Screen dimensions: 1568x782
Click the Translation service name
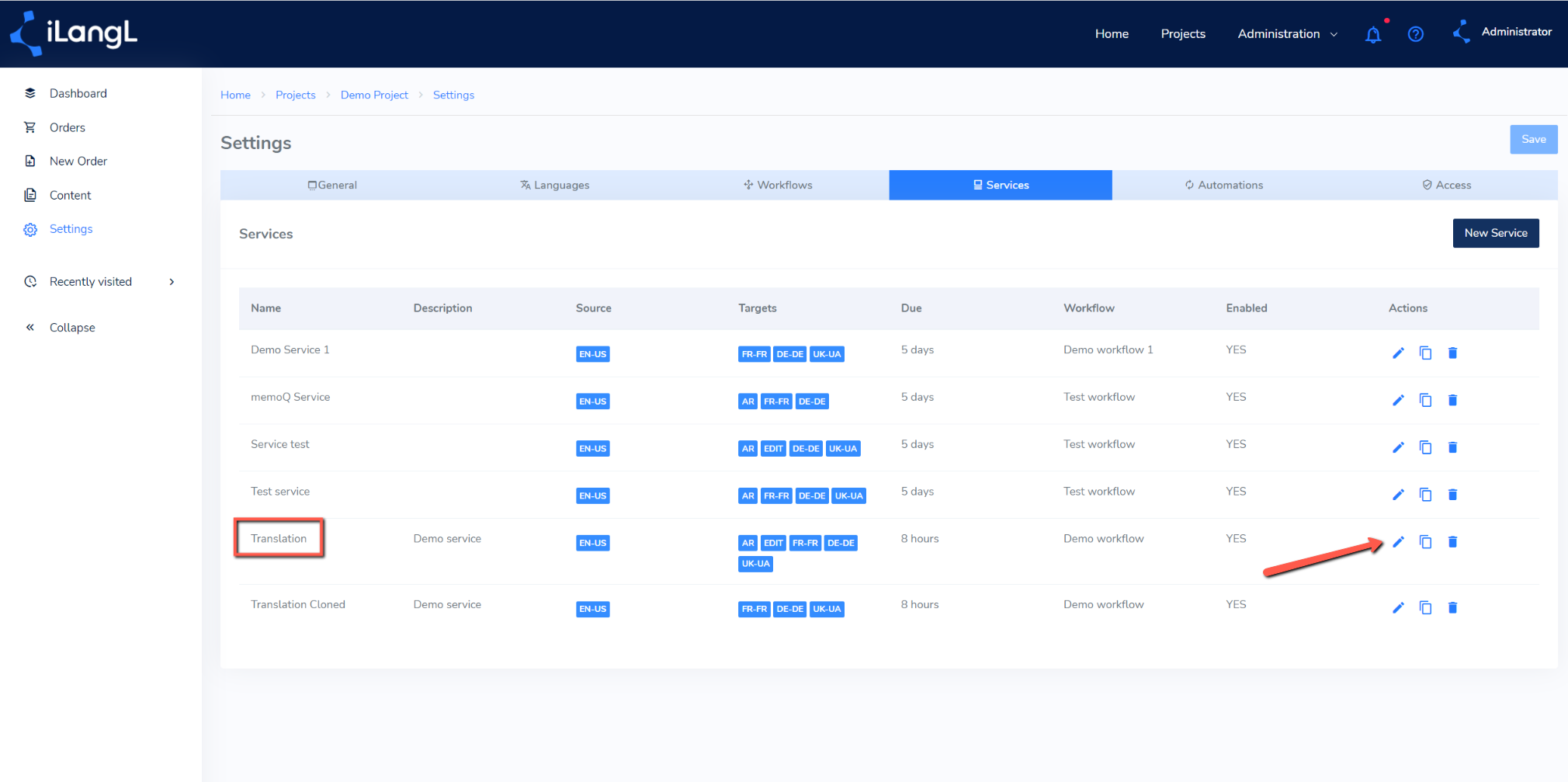[x=279, y=538]
